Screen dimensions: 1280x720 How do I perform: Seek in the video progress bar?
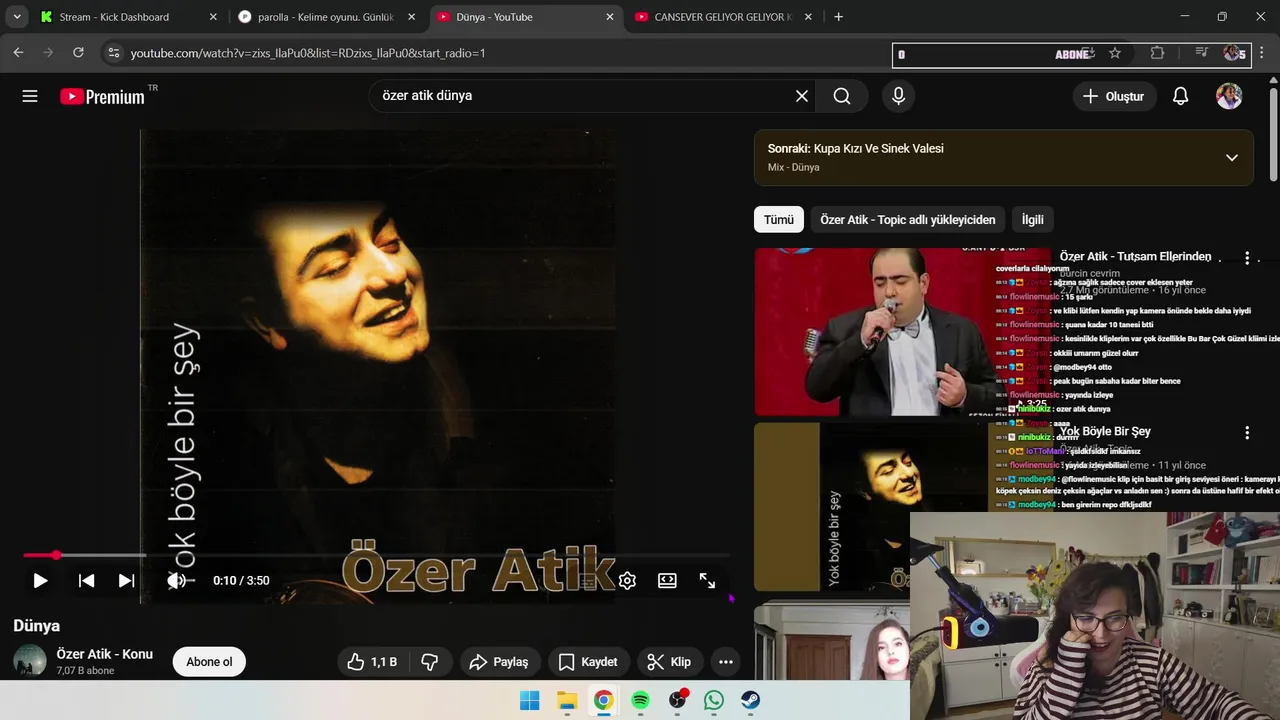coord(376,555)
